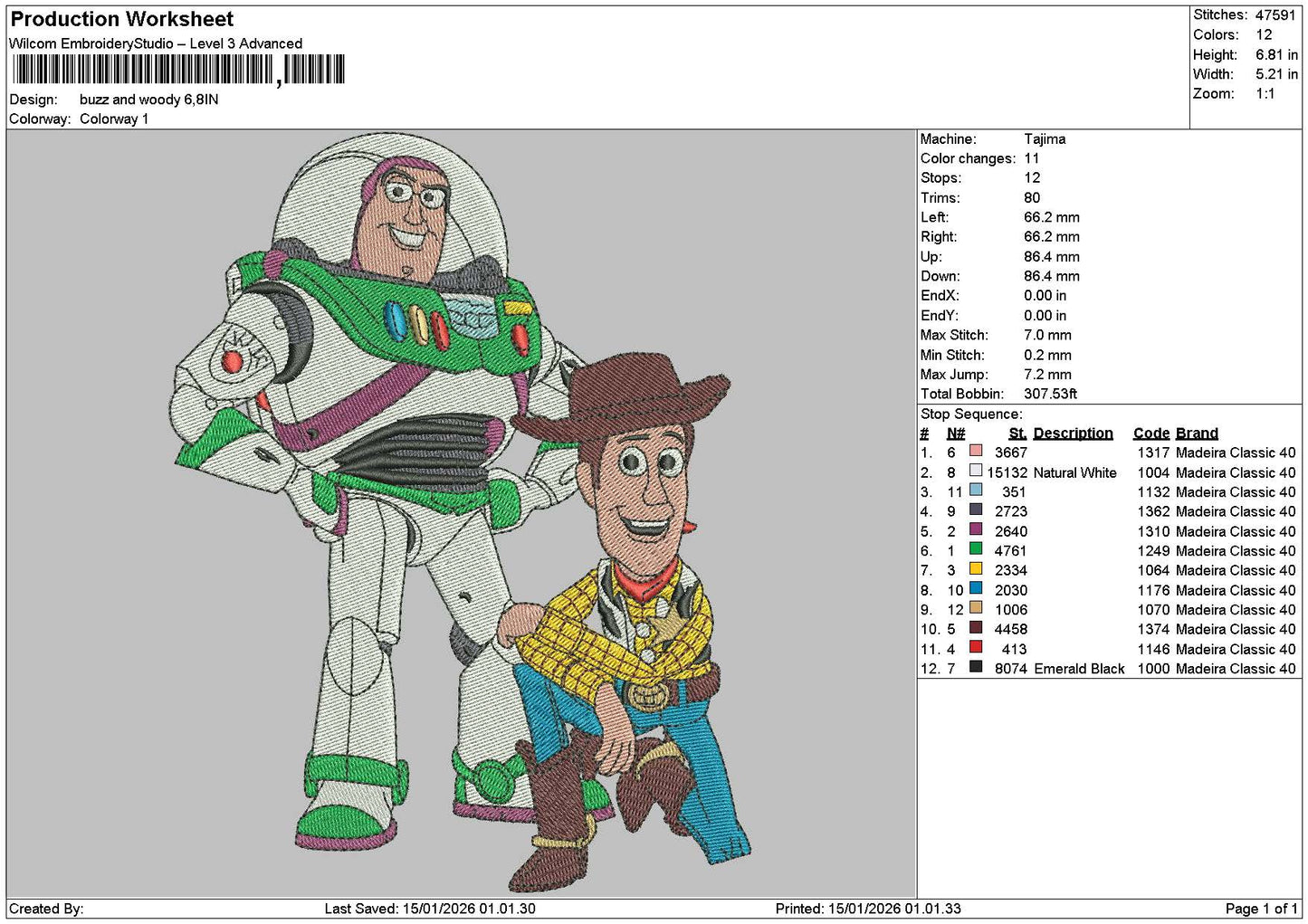The image size is (1308, 924).
Task: Click the St. column header
Action: [1017, 433]
